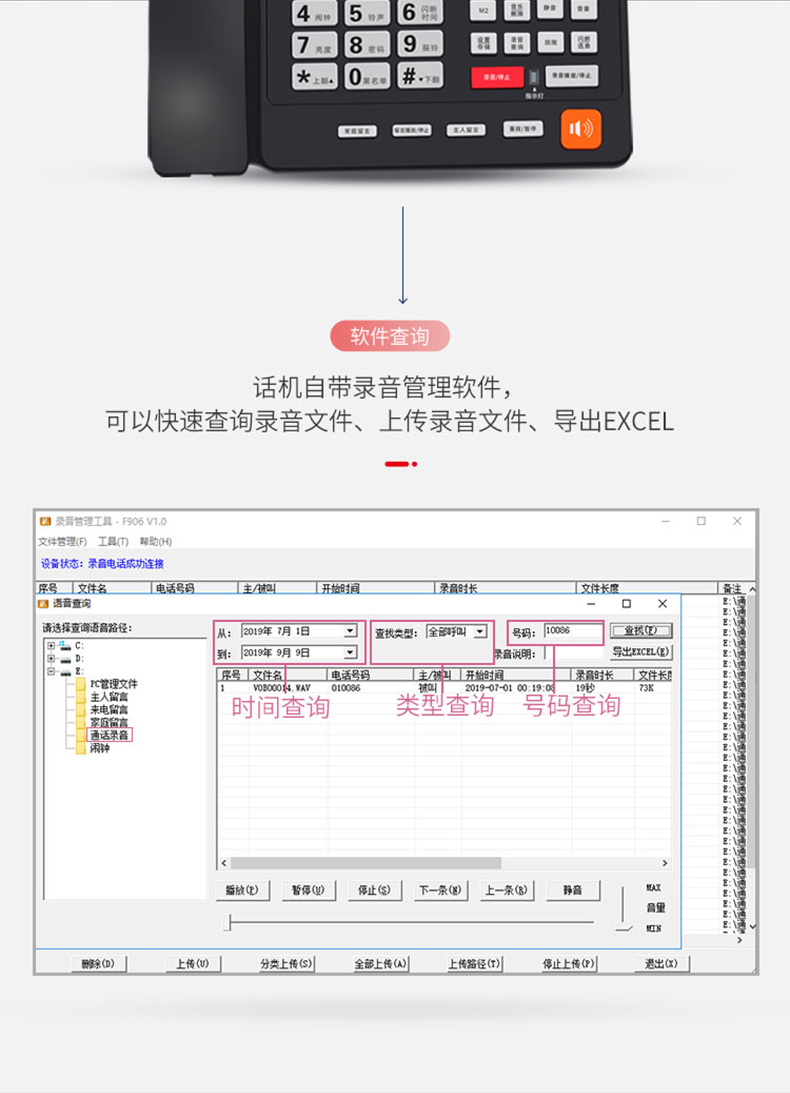Viewport: 790px width, 1093px height.
Task: Click the 查找(F) search button
Action: [641, 631]
